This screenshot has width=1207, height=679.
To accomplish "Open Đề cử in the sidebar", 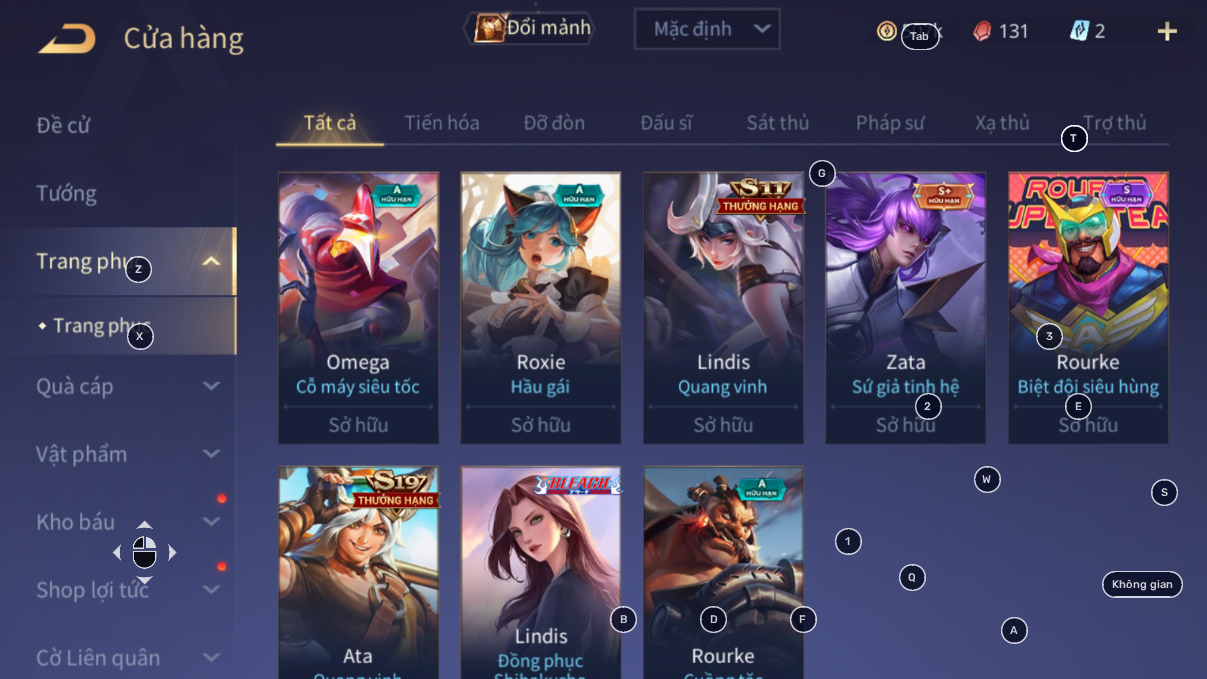I will point(63,125).
